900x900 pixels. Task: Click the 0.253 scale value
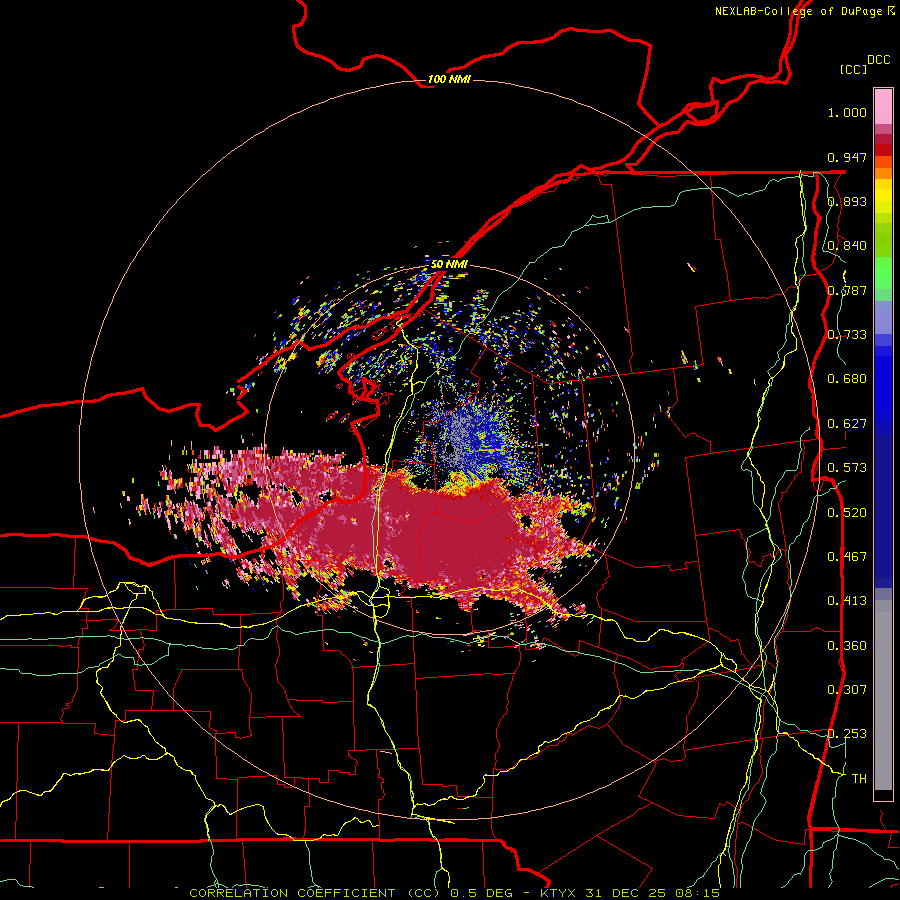pos(847,734)
